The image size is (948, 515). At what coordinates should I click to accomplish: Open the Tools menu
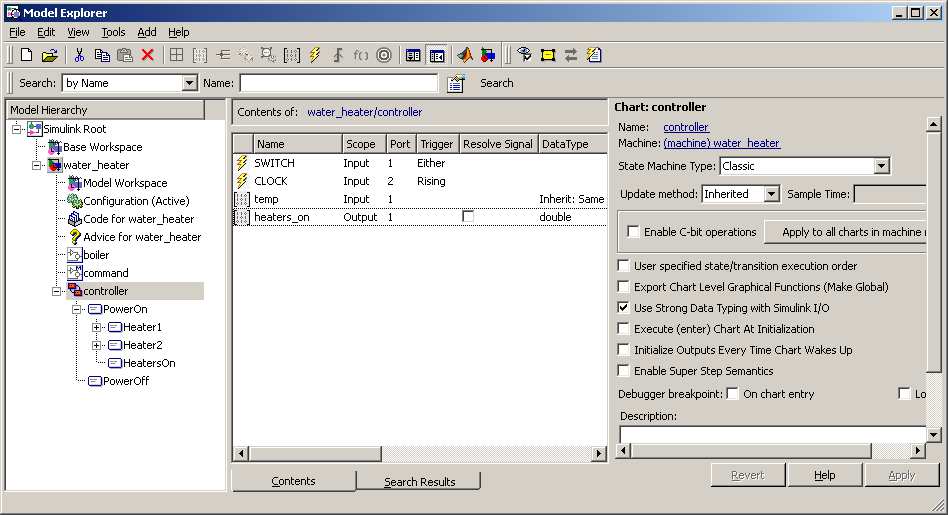[x=113, y=32]
